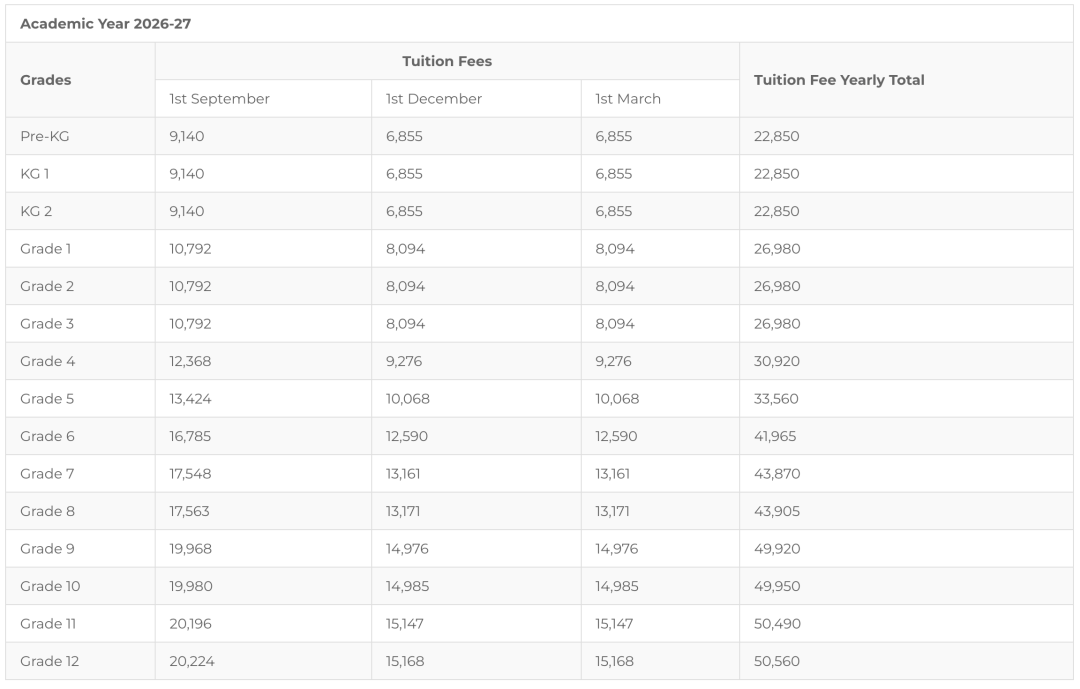
Task: Click the Academic Year 2026-27 title
Action: [x=105, y=23]
